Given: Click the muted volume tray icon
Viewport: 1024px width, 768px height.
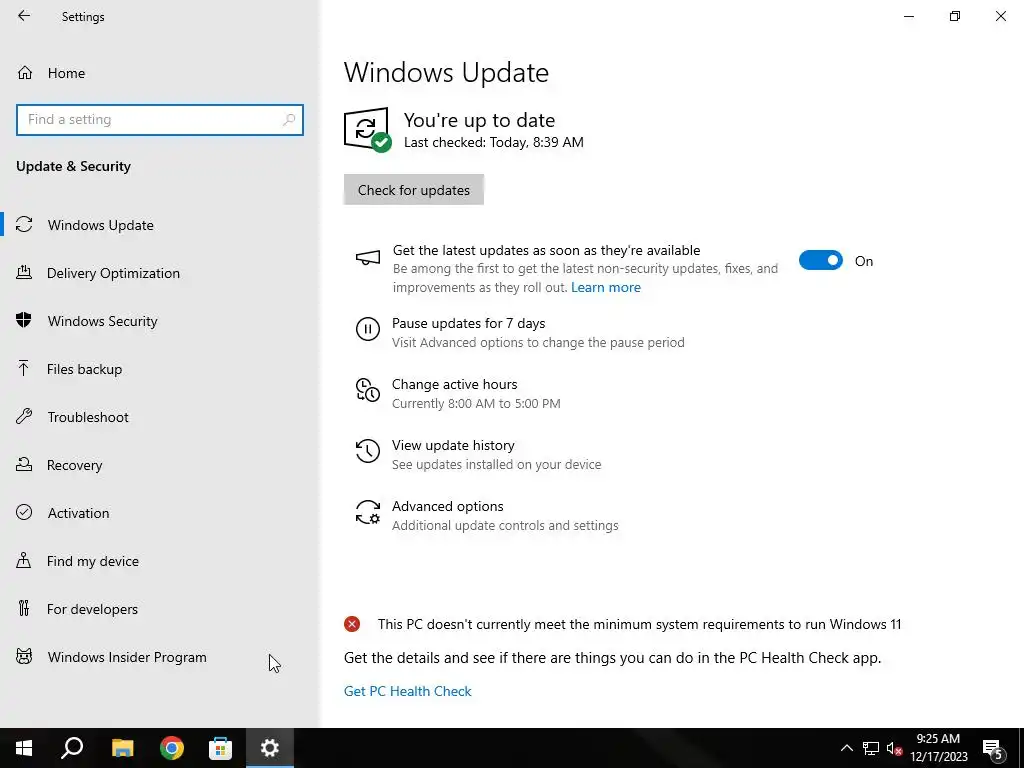Looking at the screenshot, I should [894, 748].
